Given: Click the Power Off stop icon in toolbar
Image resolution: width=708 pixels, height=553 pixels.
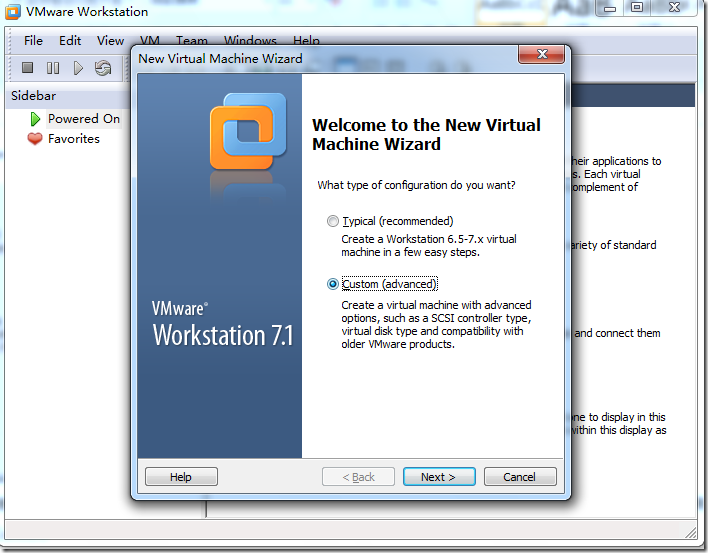Looking at the screenshot, I should pyautogui.click(x=28, y=68).
